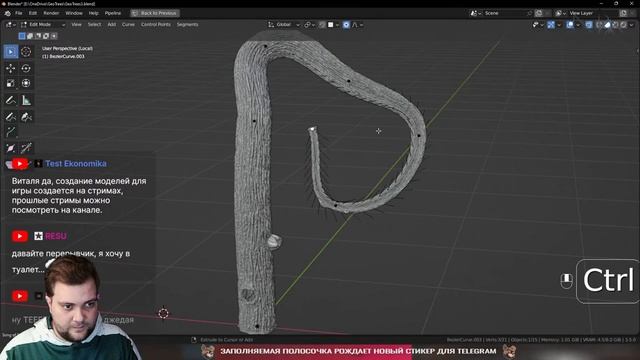Open the Control Points menu
The image size is (640, 360).
pyautogui.click(x=156, y=25)
